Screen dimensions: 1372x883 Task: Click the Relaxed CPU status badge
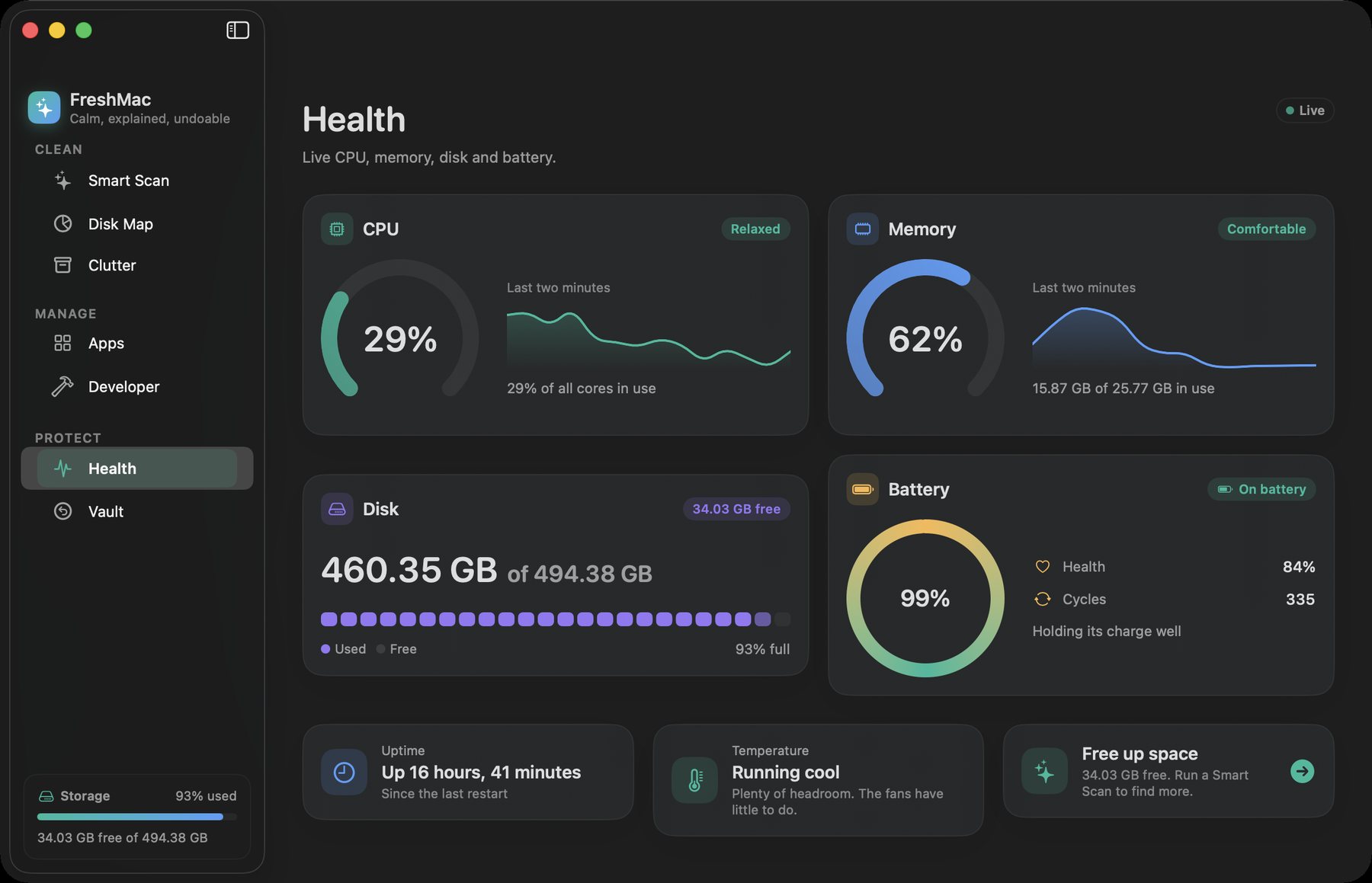(x=755, y=229)
